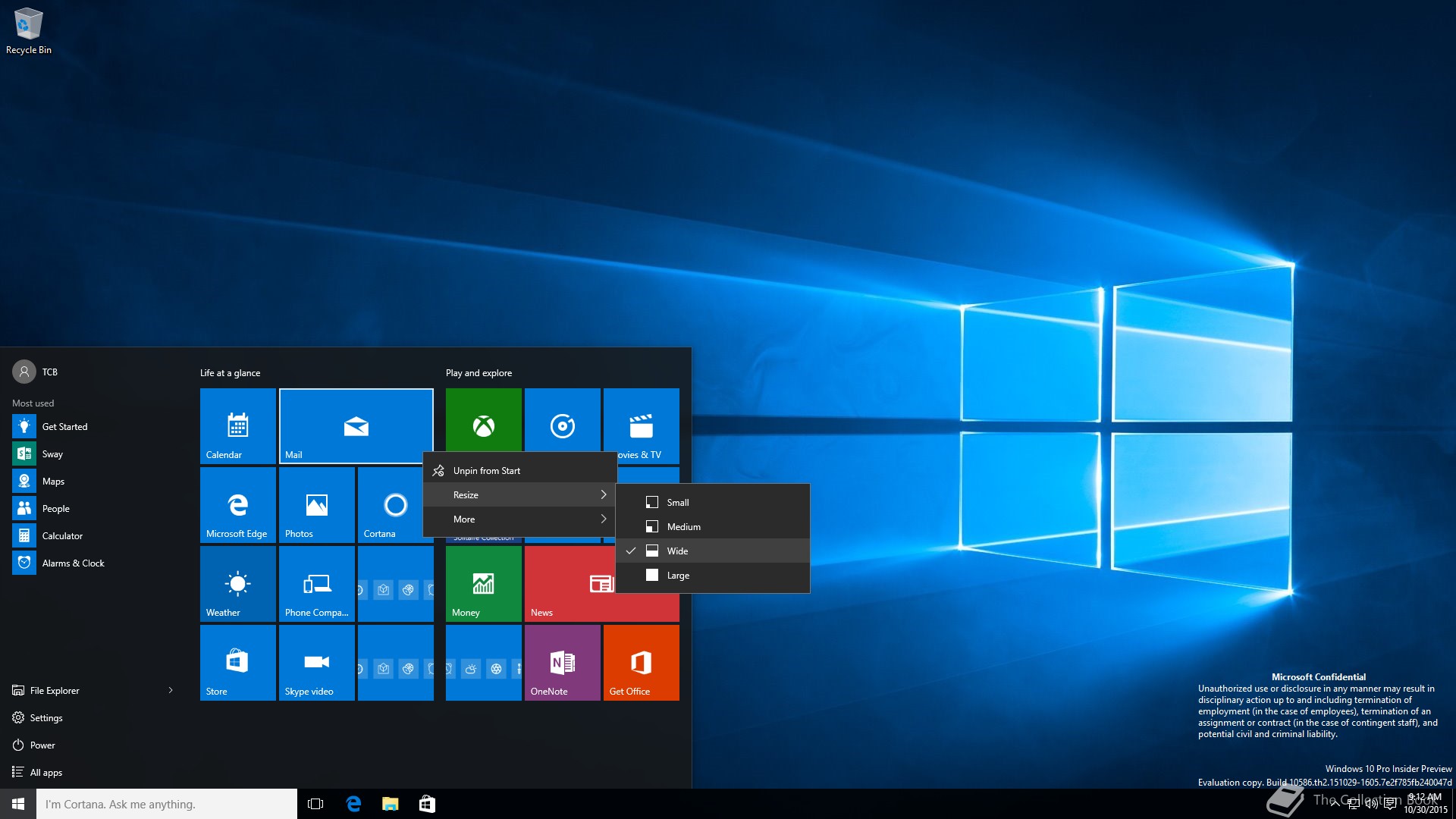This screenshot has height=819, width=1456.
Task: Open the tile folder left of OneNote
Action: coord(483,662)
